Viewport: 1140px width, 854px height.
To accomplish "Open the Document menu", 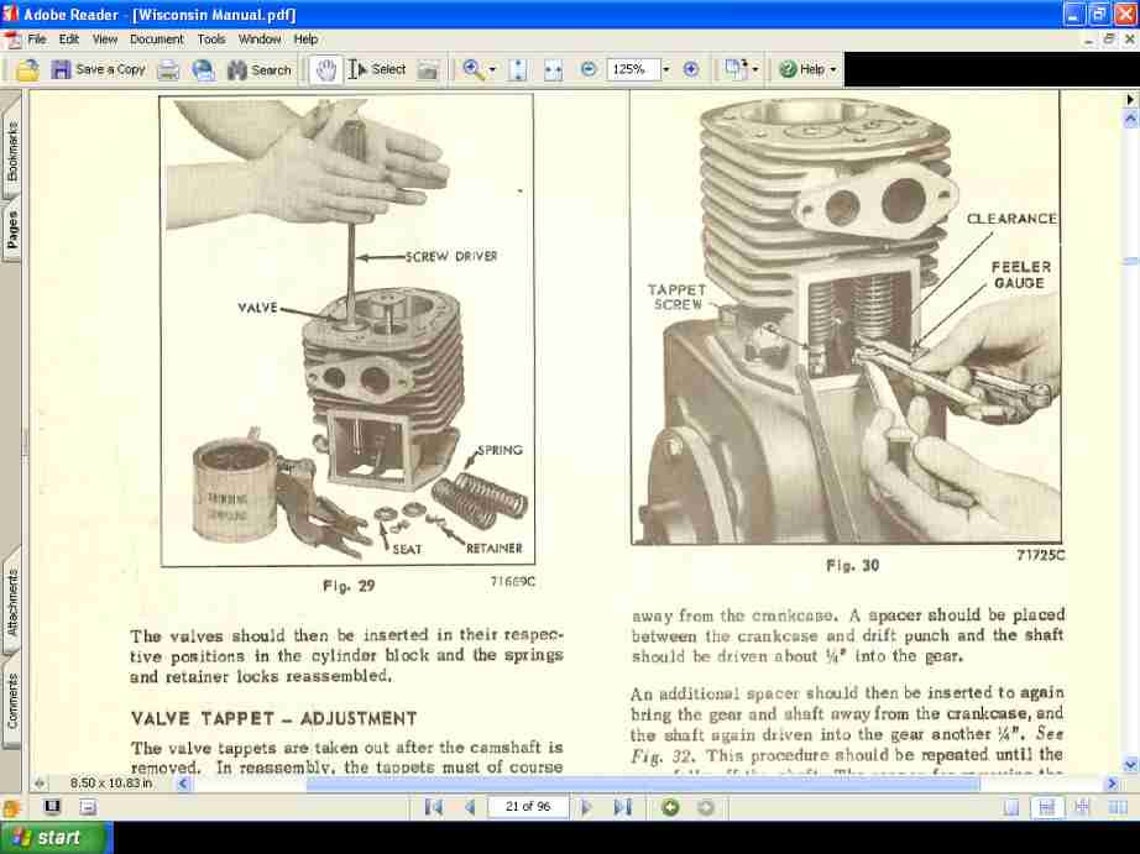I will 157,39.
